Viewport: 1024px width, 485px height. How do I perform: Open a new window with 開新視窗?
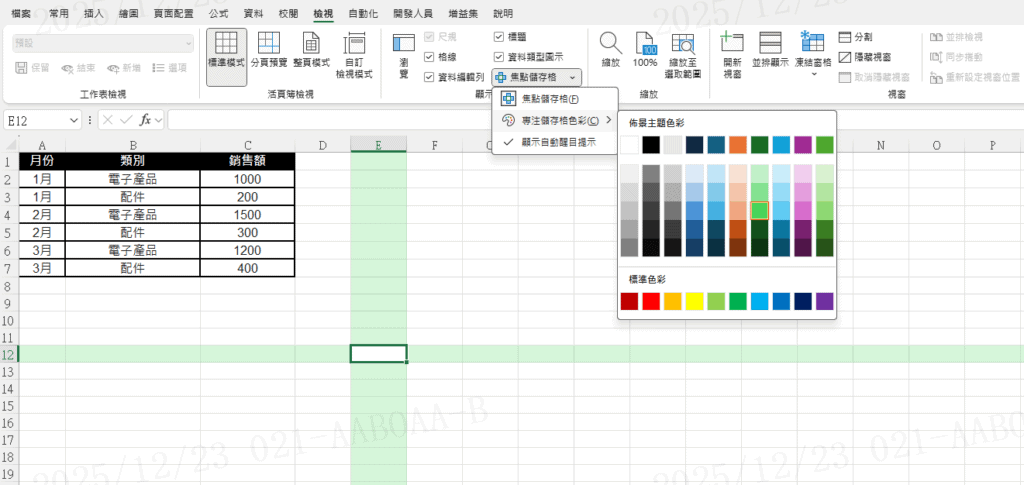click(x=732, y=54)
